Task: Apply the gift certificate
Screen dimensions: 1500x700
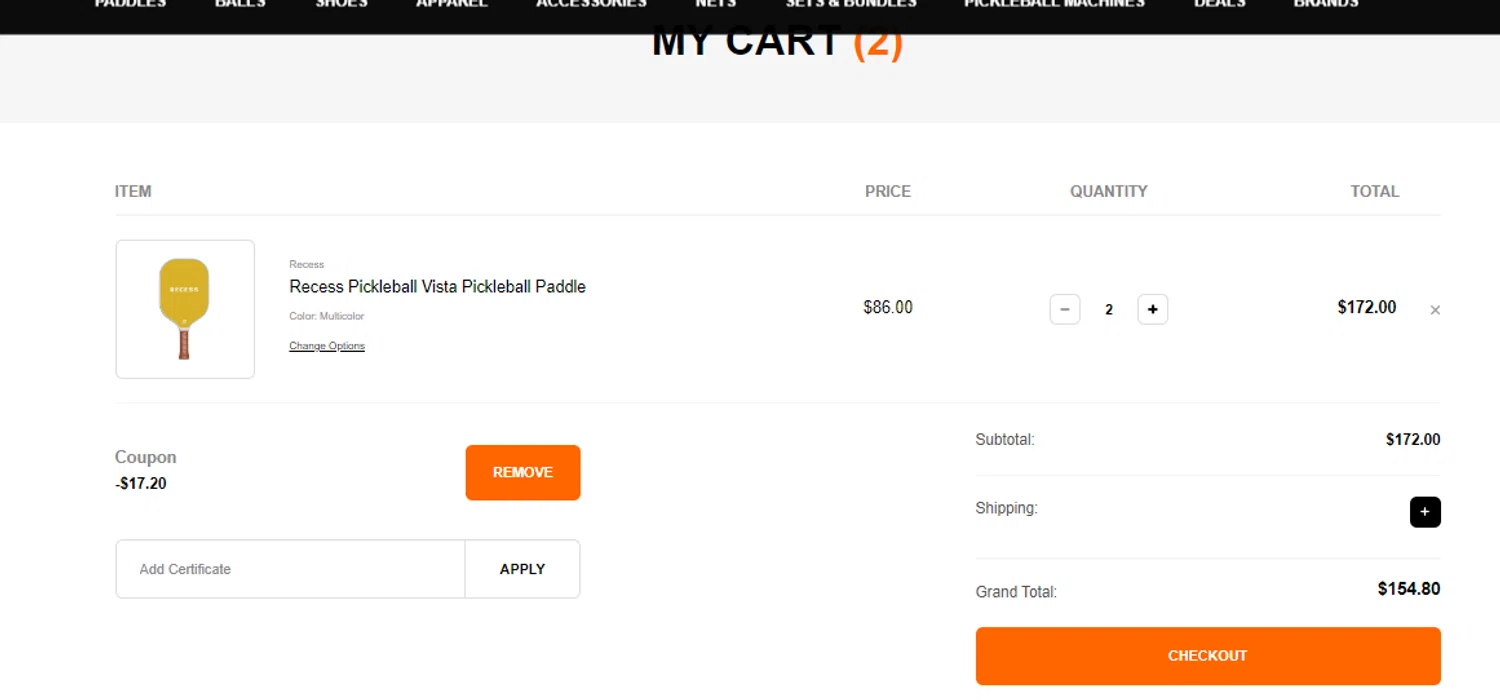Action: (x=522, y=569)
